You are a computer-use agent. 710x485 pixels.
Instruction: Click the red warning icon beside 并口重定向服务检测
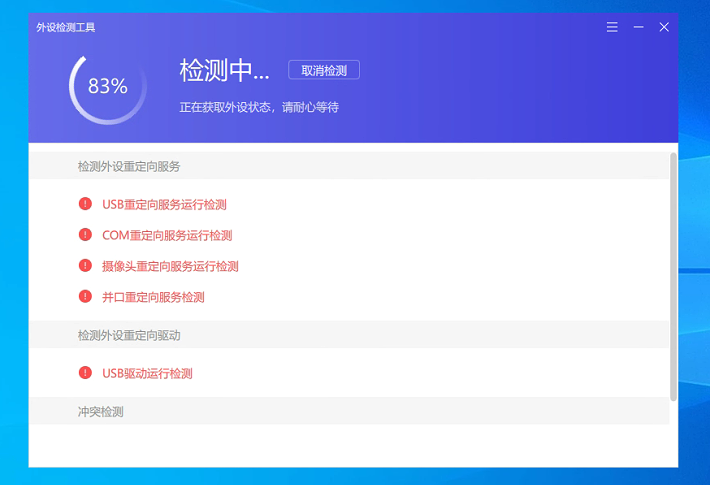[85, 297]
